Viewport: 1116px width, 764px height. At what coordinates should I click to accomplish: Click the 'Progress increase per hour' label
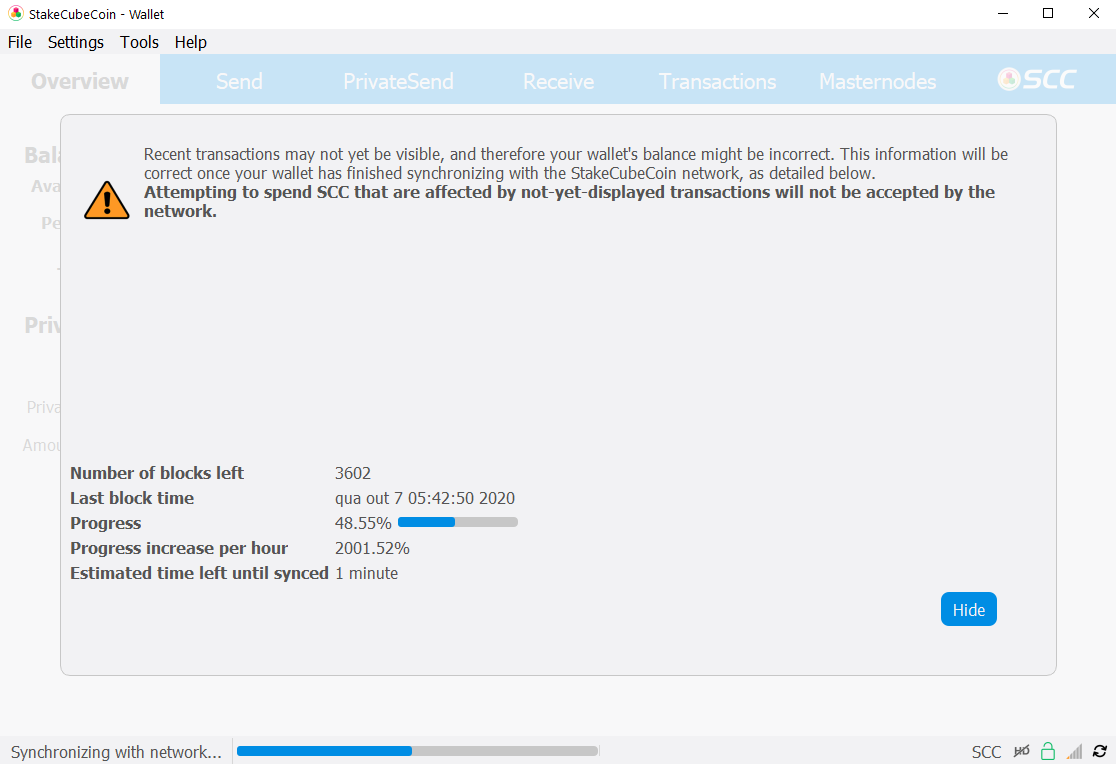coord(179,548)
